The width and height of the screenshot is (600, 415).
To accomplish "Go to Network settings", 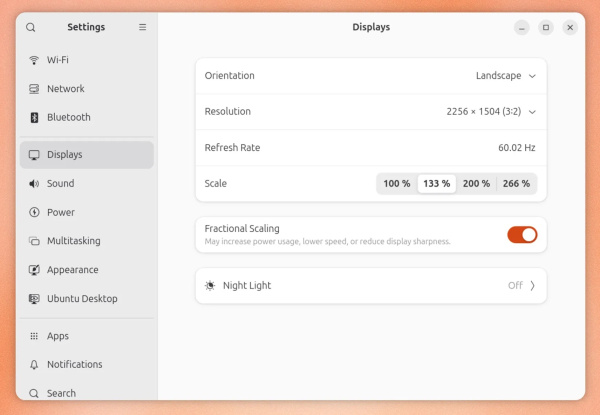I will coord(66,89).
